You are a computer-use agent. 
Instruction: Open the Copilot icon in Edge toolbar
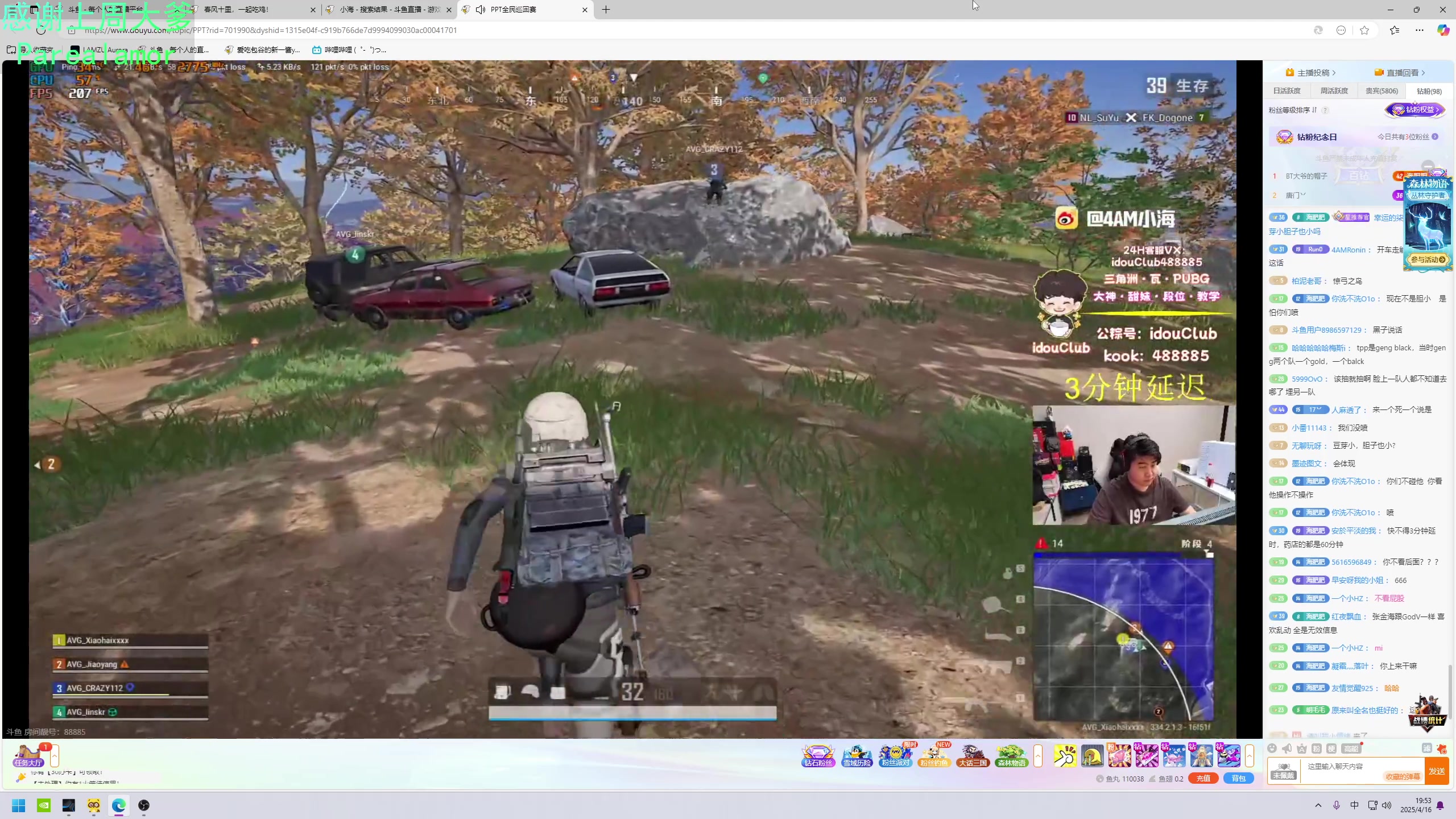pos(1443,30)
